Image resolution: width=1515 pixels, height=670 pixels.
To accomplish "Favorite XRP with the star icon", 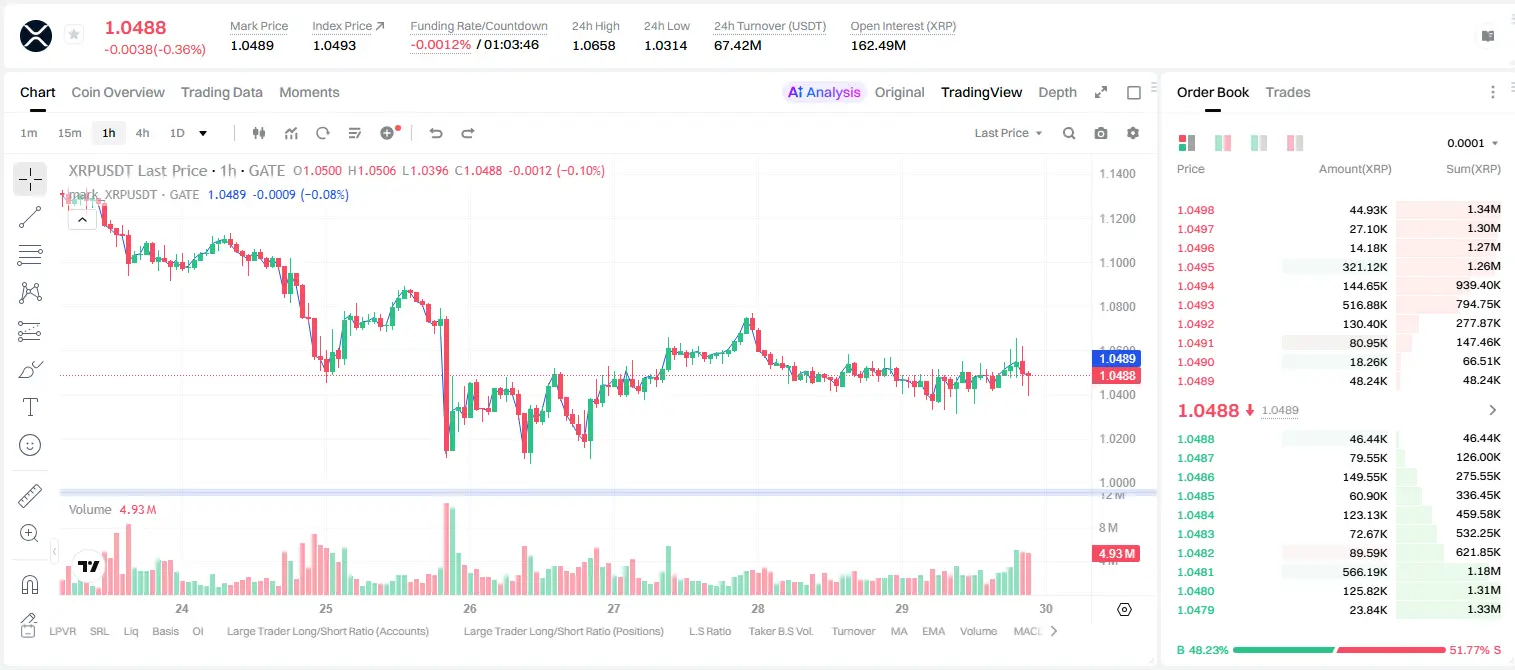I will click(x=74, y=35).
